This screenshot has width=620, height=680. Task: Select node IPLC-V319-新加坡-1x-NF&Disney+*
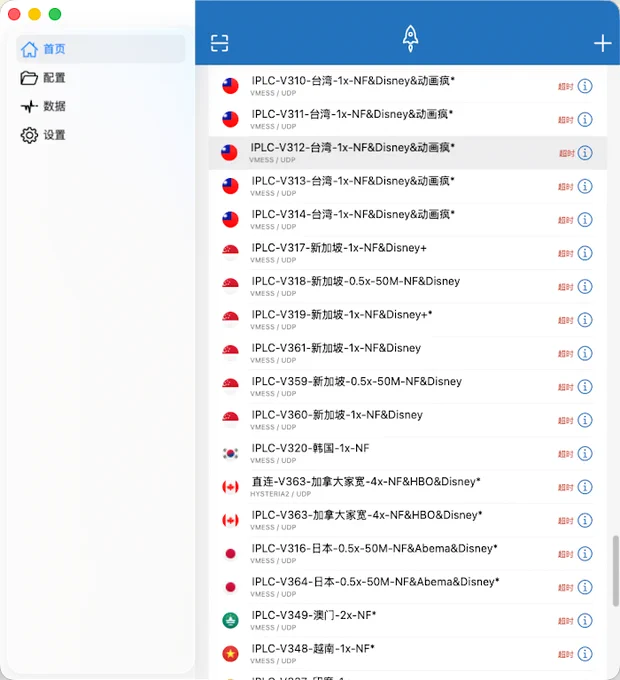[408, 320]
